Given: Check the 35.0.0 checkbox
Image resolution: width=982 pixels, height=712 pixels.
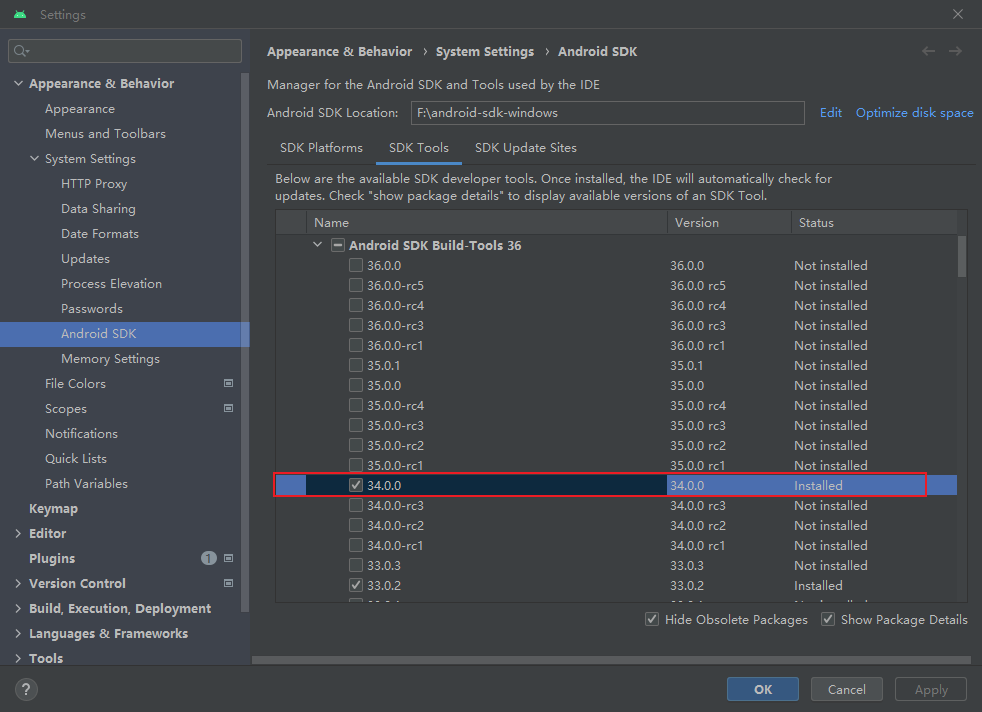Looking at the screenshot, I should click(x=356, y=385).
